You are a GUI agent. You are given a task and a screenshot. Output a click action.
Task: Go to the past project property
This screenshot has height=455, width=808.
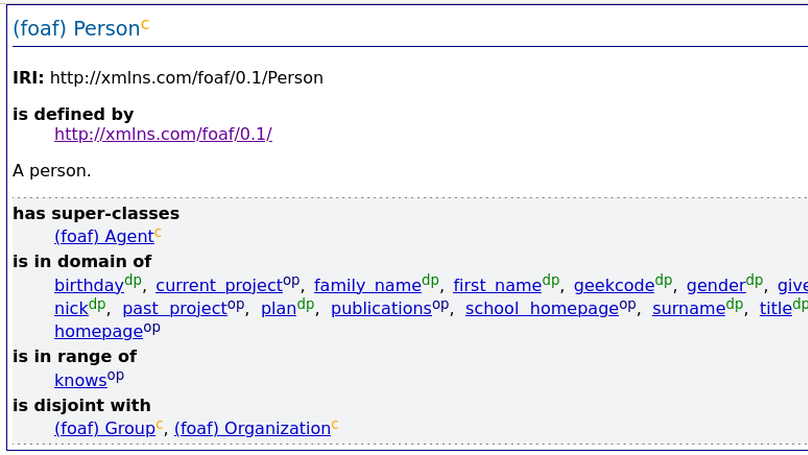click(174, 309)
